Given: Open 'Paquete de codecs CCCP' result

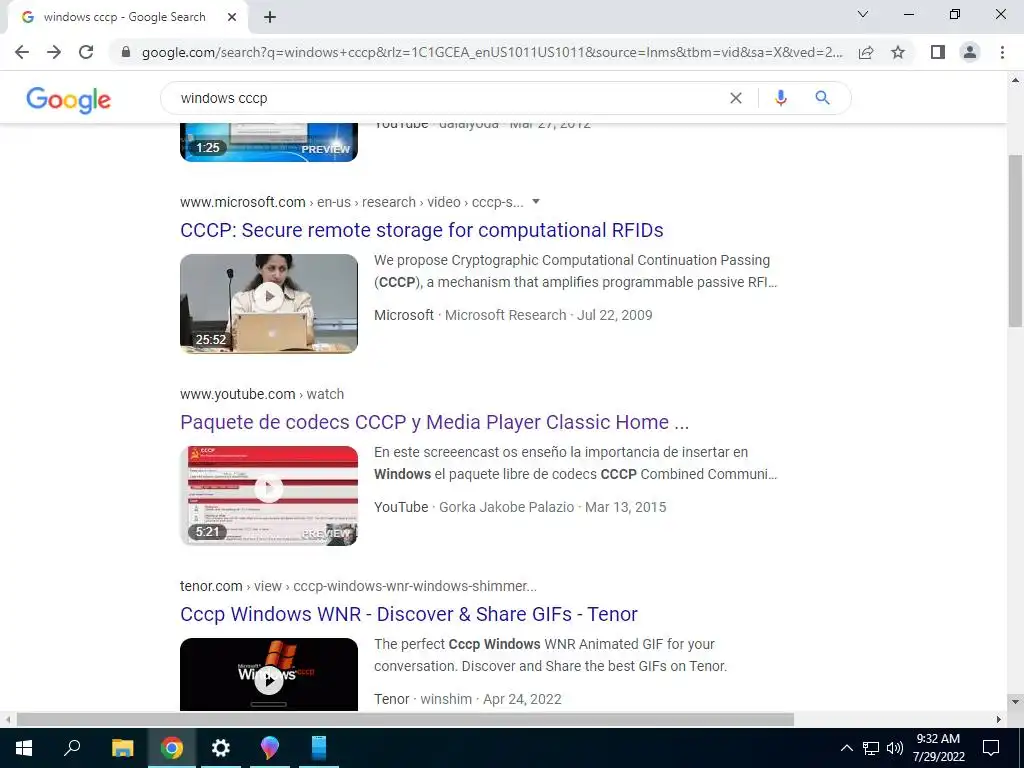Looking at the screenshot, I should 434,422.
